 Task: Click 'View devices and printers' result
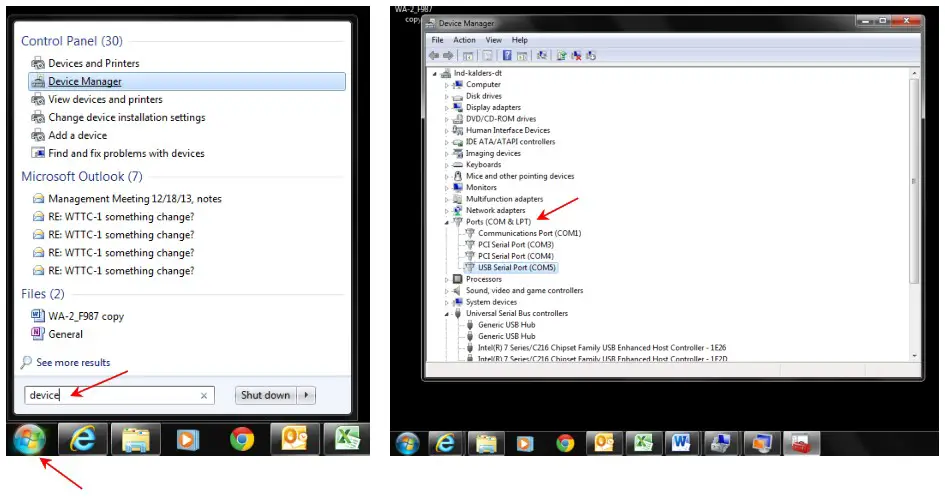tap(105, 99)
